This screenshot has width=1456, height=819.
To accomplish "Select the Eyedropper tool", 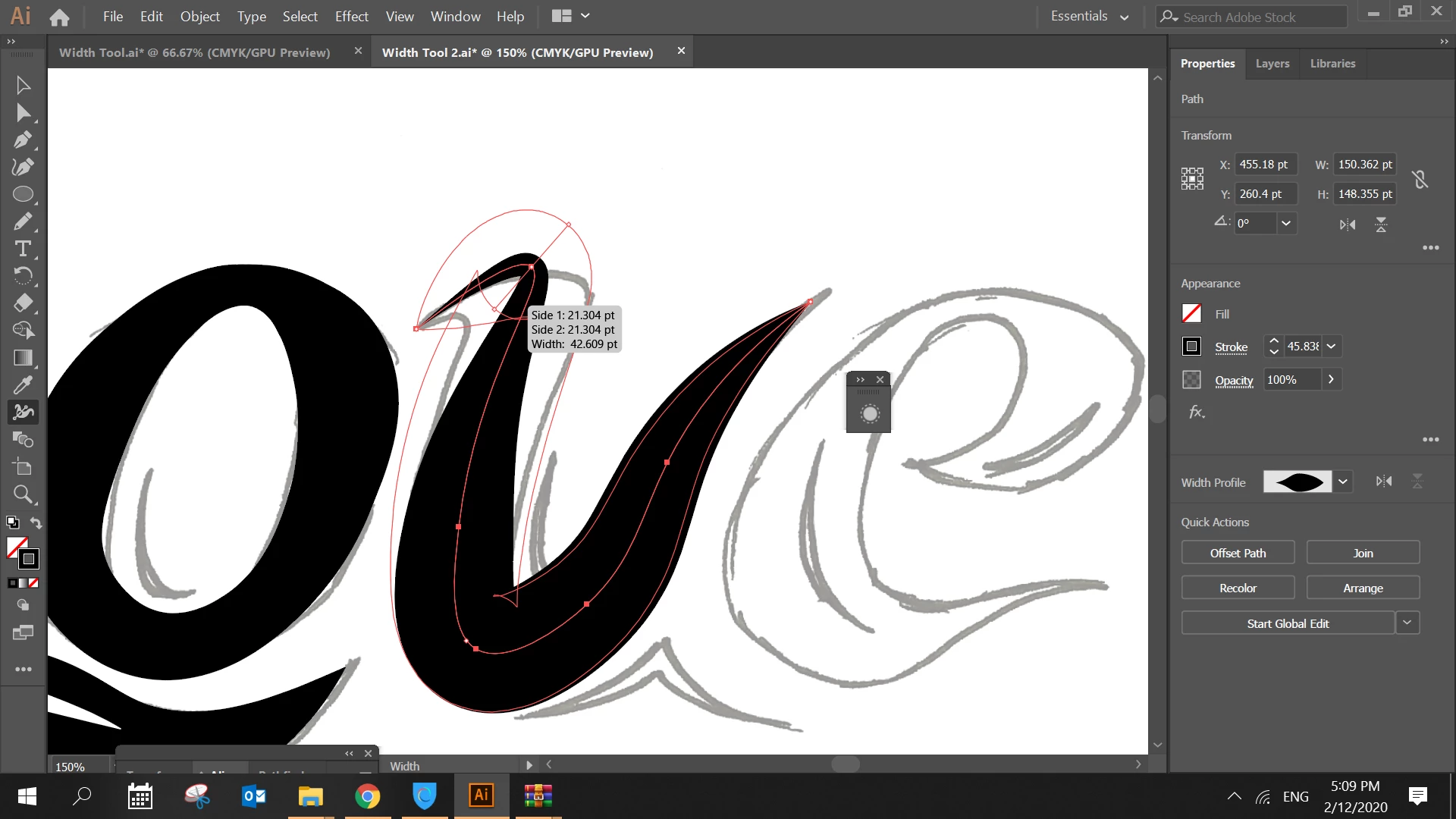I will point(23,384).
